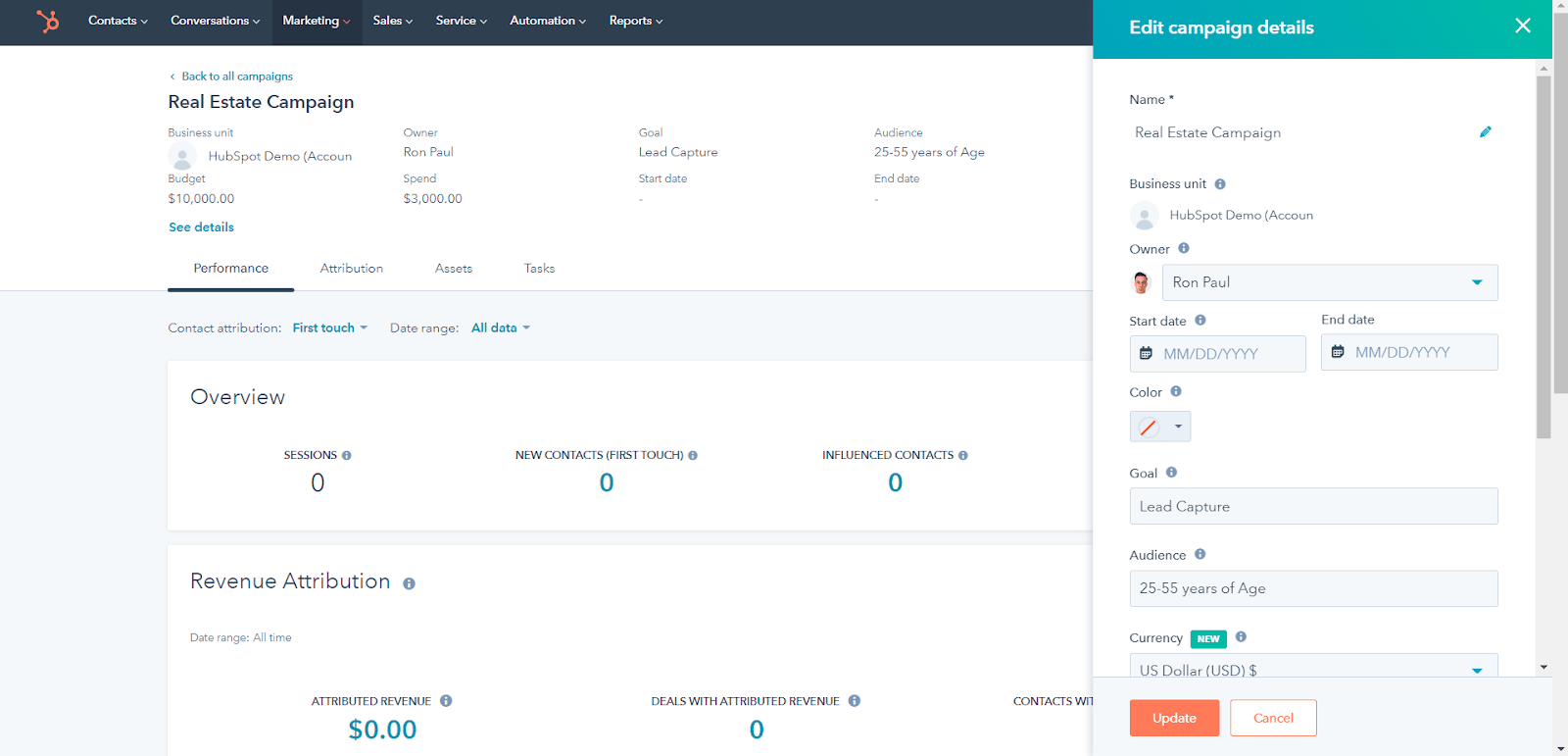Click info icon next to Owner label
This screenshot has width=1568, height=756.
1184,249
